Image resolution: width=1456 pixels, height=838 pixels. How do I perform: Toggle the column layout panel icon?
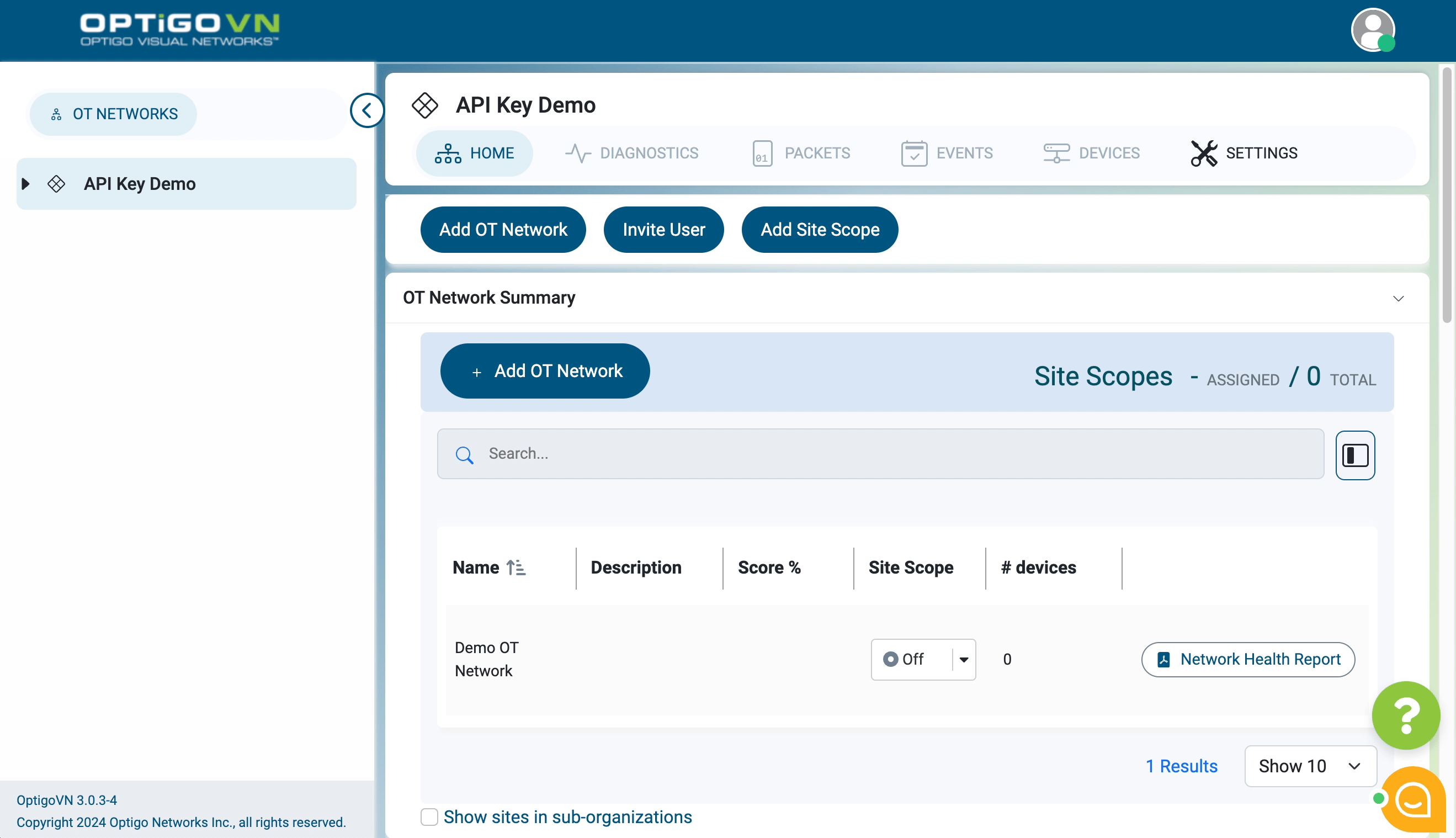[1355, 455]
